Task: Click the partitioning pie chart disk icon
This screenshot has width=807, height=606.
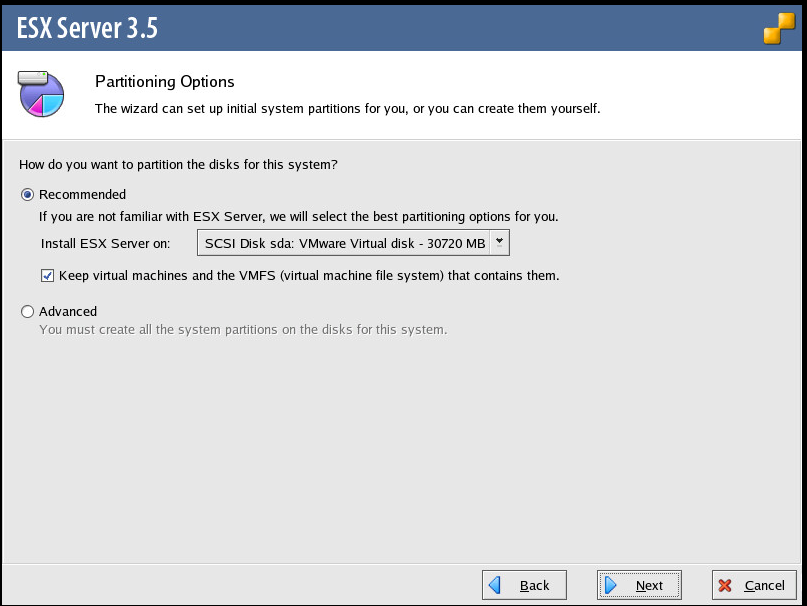Action: (x=41, y=94)
